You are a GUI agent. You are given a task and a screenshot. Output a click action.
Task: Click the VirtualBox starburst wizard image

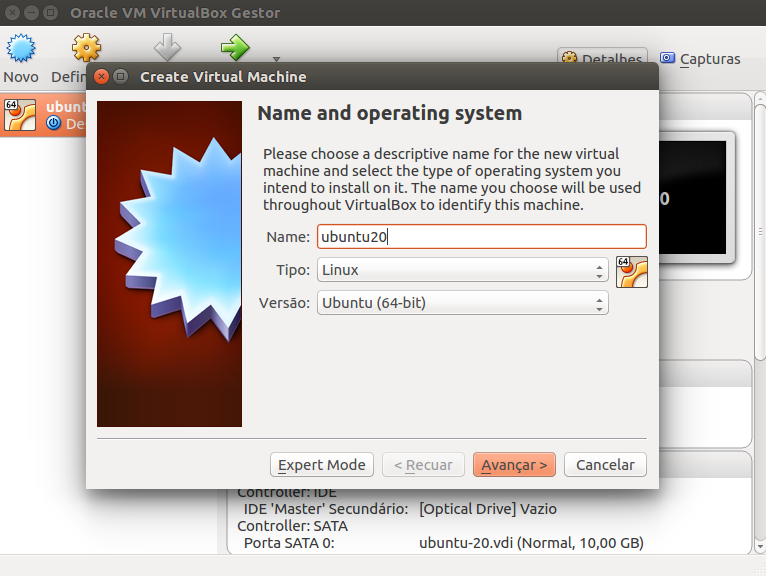[x=169, y=264]
